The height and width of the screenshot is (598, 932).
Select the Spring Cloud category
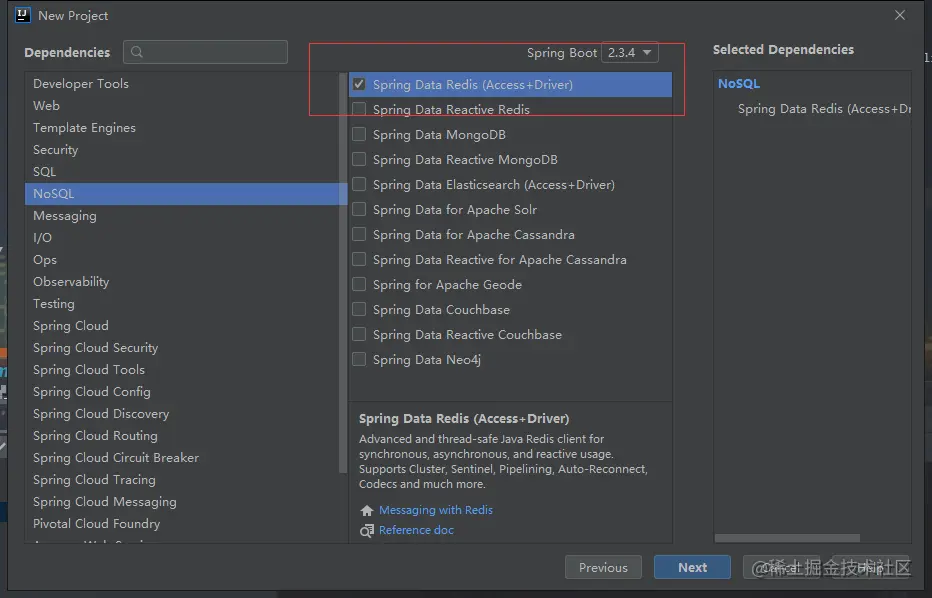pyautogui.click(x=182, y=326)
